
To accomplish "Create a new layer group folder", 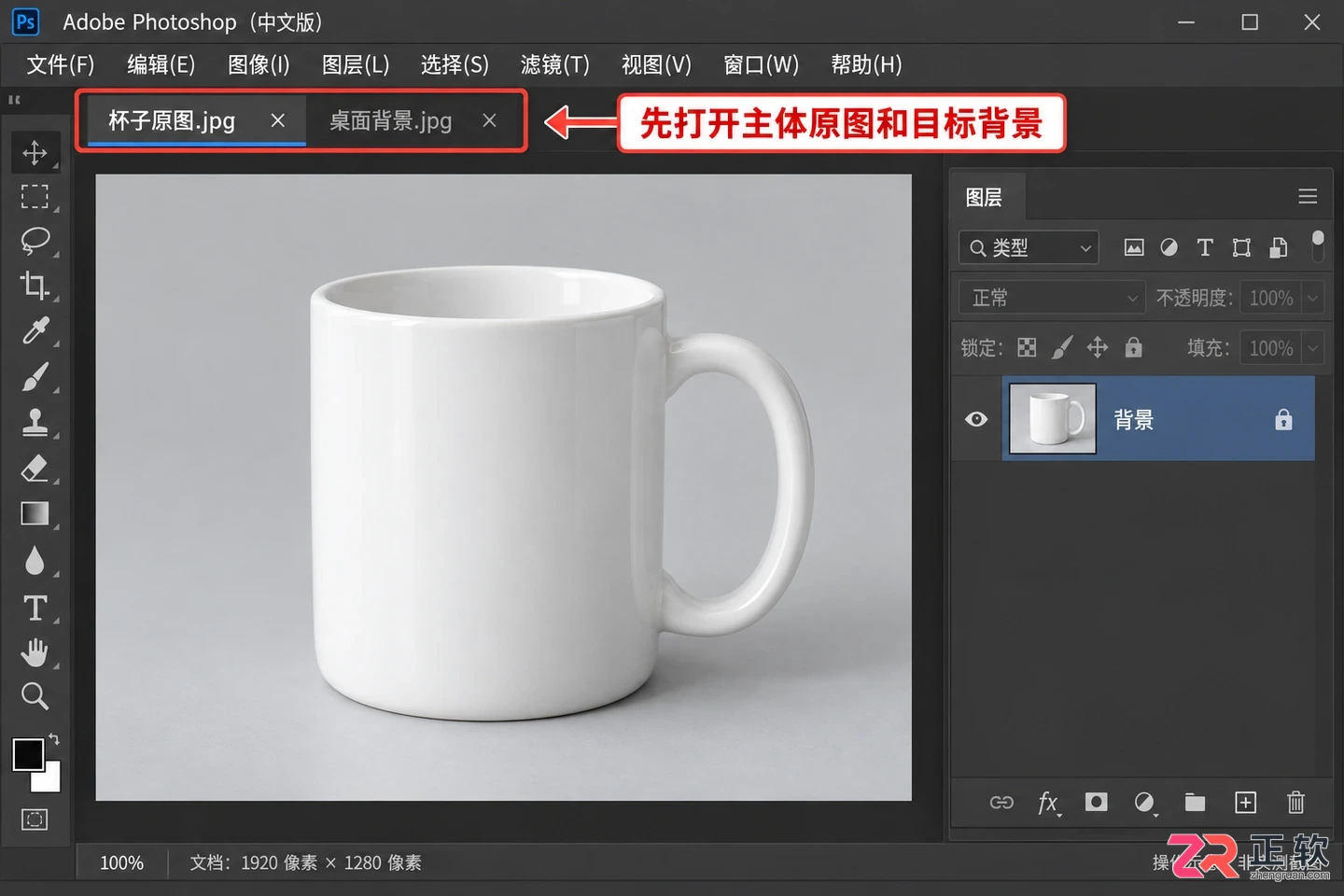I will point(1195,803).
